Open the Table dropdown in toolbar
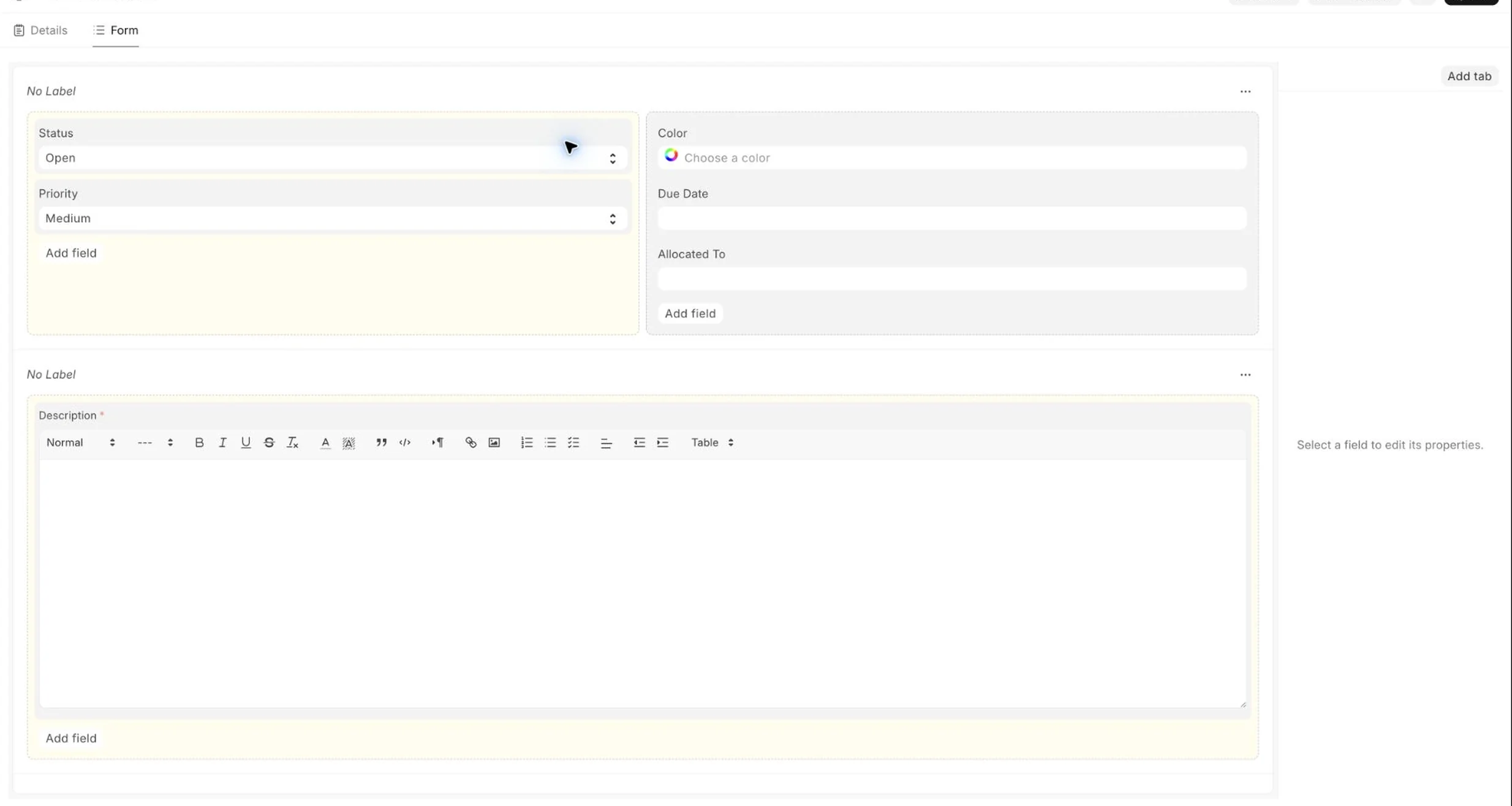1512x806 pixels. coord(713,442)
